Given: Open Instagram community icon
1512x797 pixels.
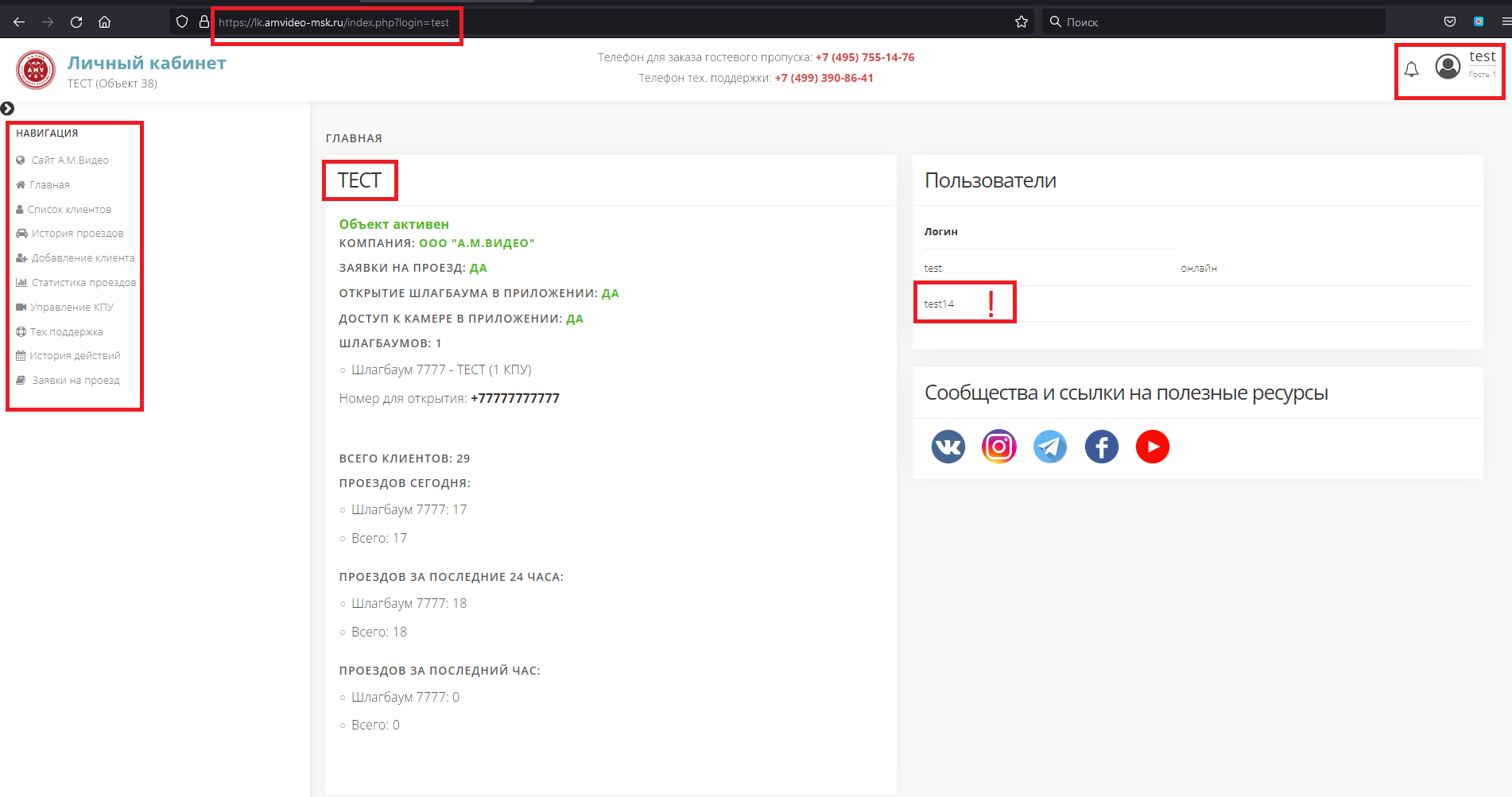Looking at the screenshot, I should click(999, 447).
